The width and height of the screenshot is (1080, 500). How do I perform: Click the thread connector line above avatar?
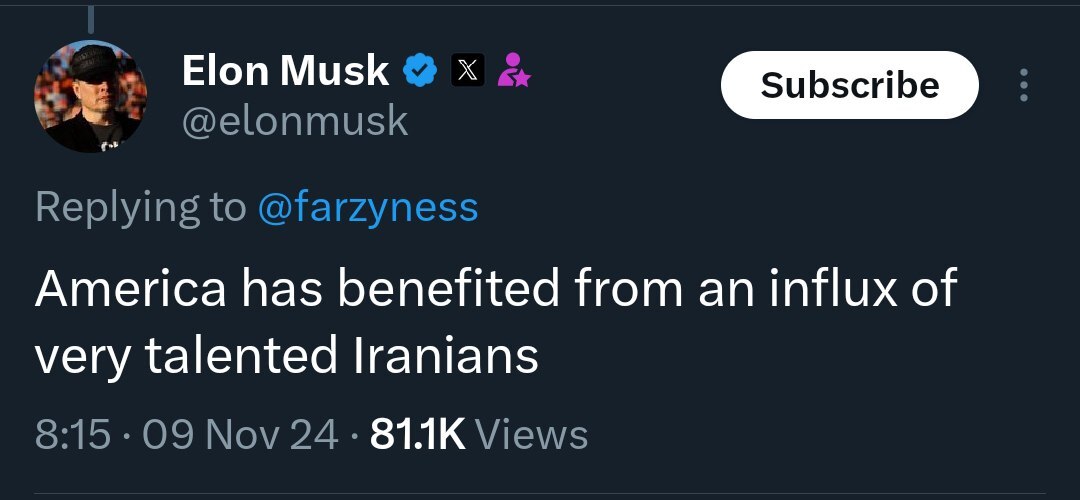90,18
